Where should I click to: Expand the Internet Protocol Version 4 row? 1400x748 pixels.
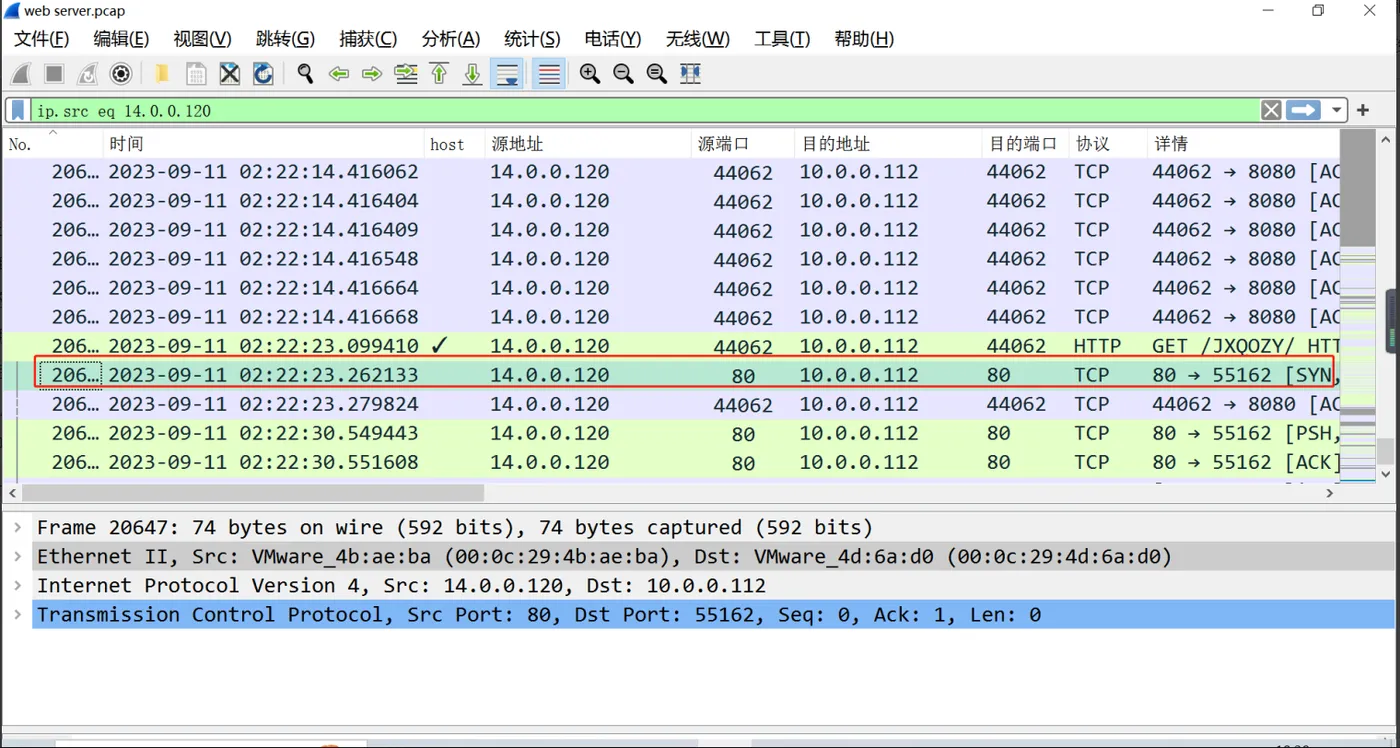click(17, 585)
